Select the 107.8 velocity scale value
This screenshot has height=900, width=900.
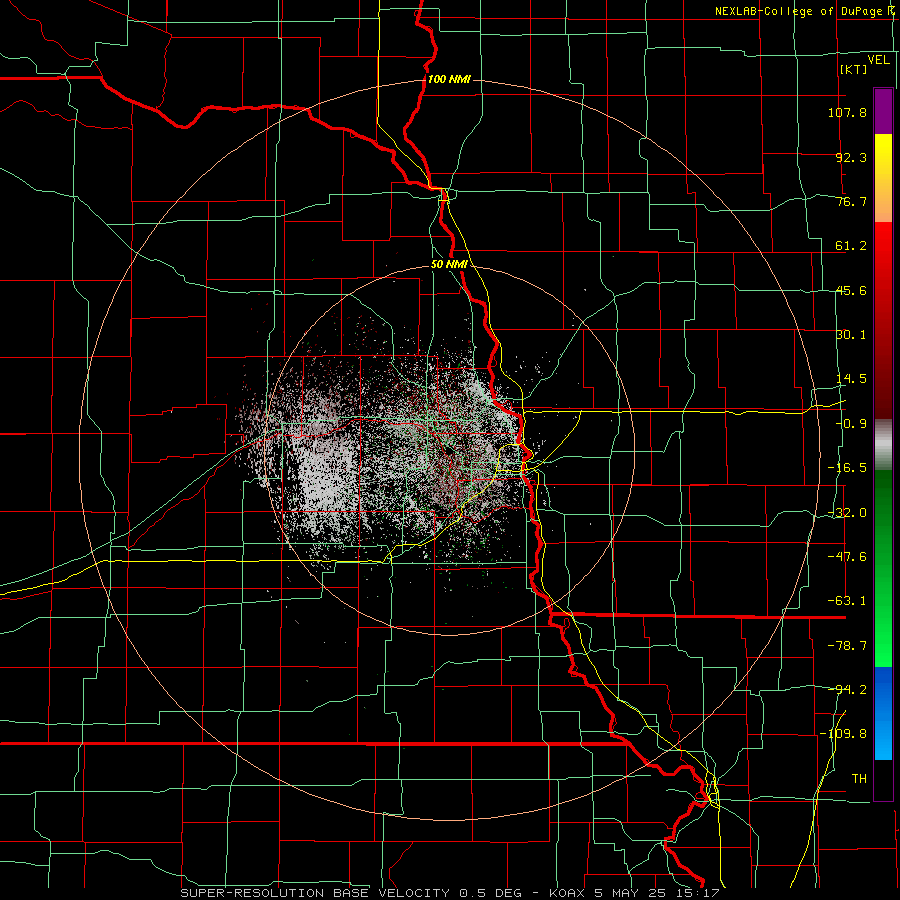(x=847, y=112)
